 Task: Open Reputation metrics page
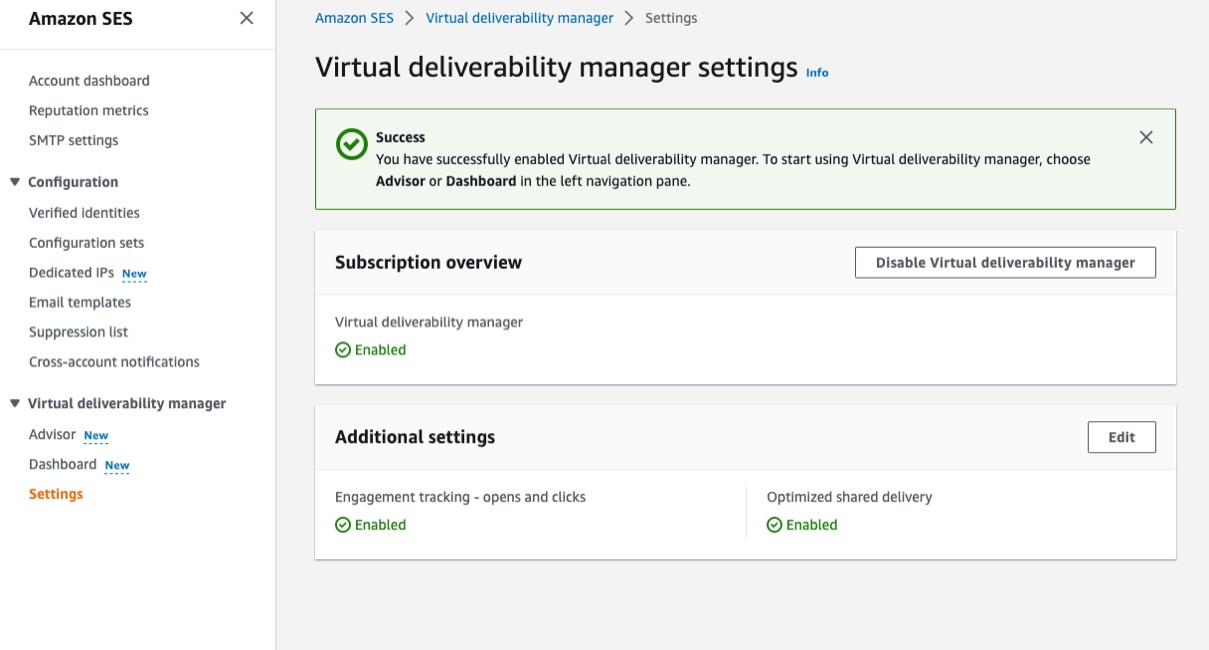coord(89,111)
